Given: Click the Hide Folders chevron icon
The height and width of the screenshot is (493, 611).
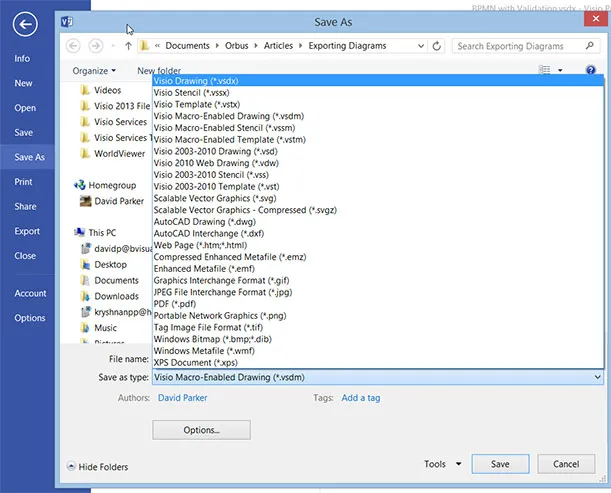Looking at the screenshot, I should click(x=71, y=466).
